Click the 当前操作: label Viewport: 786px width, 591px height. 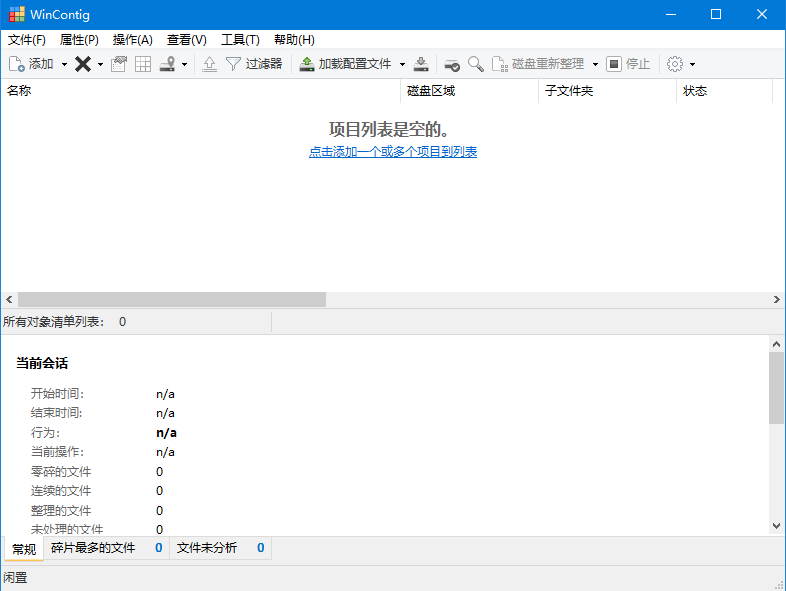pyautogui.click(x=57, y=452)
